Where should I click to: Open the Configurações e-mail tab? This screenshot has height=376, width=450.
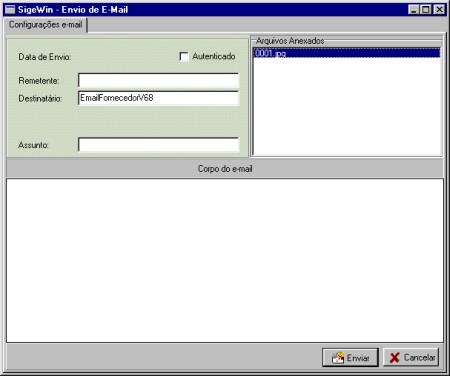(x=46, y=25)
